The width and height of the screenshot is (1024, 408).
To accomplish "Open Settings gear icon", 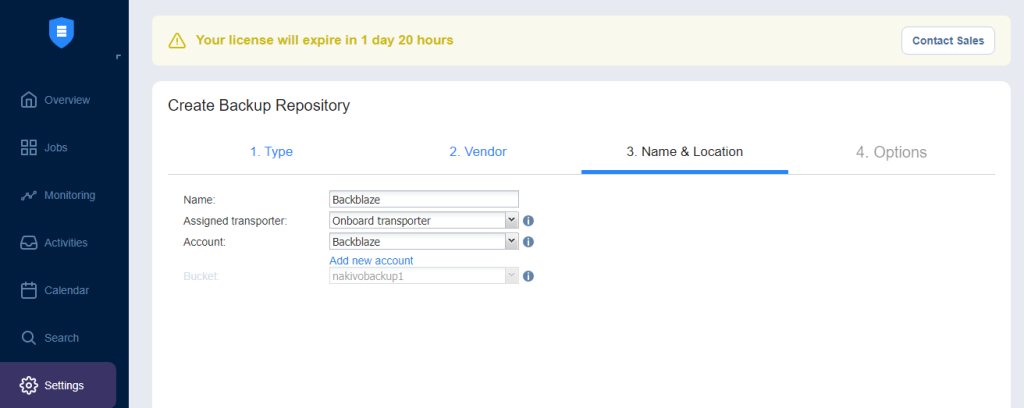I will [x=29, y=385].
